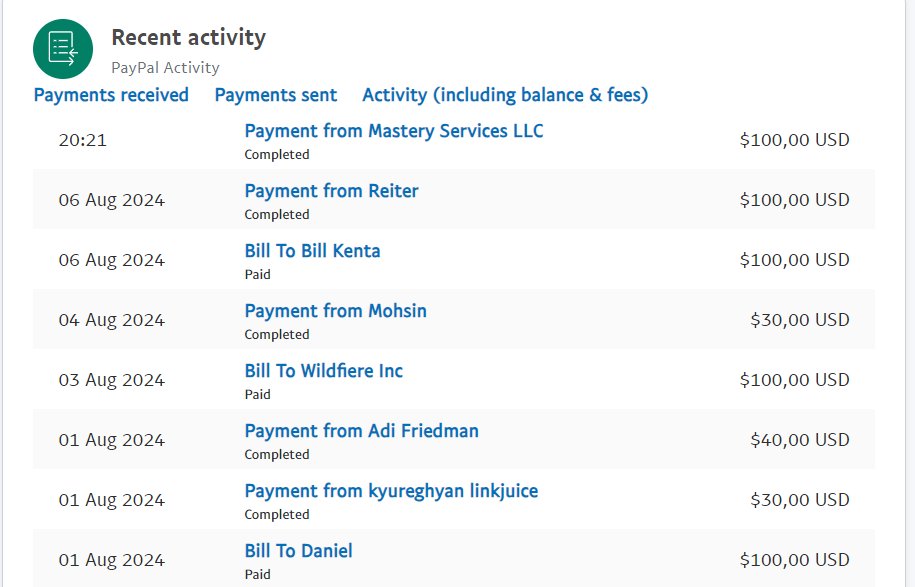Click the Recent activity heading
915x587 pixels.
188,37
